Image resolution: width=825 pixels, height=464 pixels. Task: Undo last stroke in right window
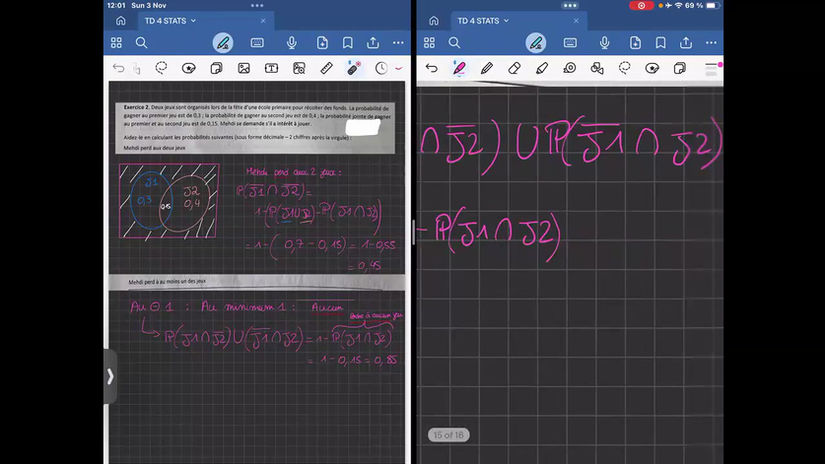(x=431, y=68)
